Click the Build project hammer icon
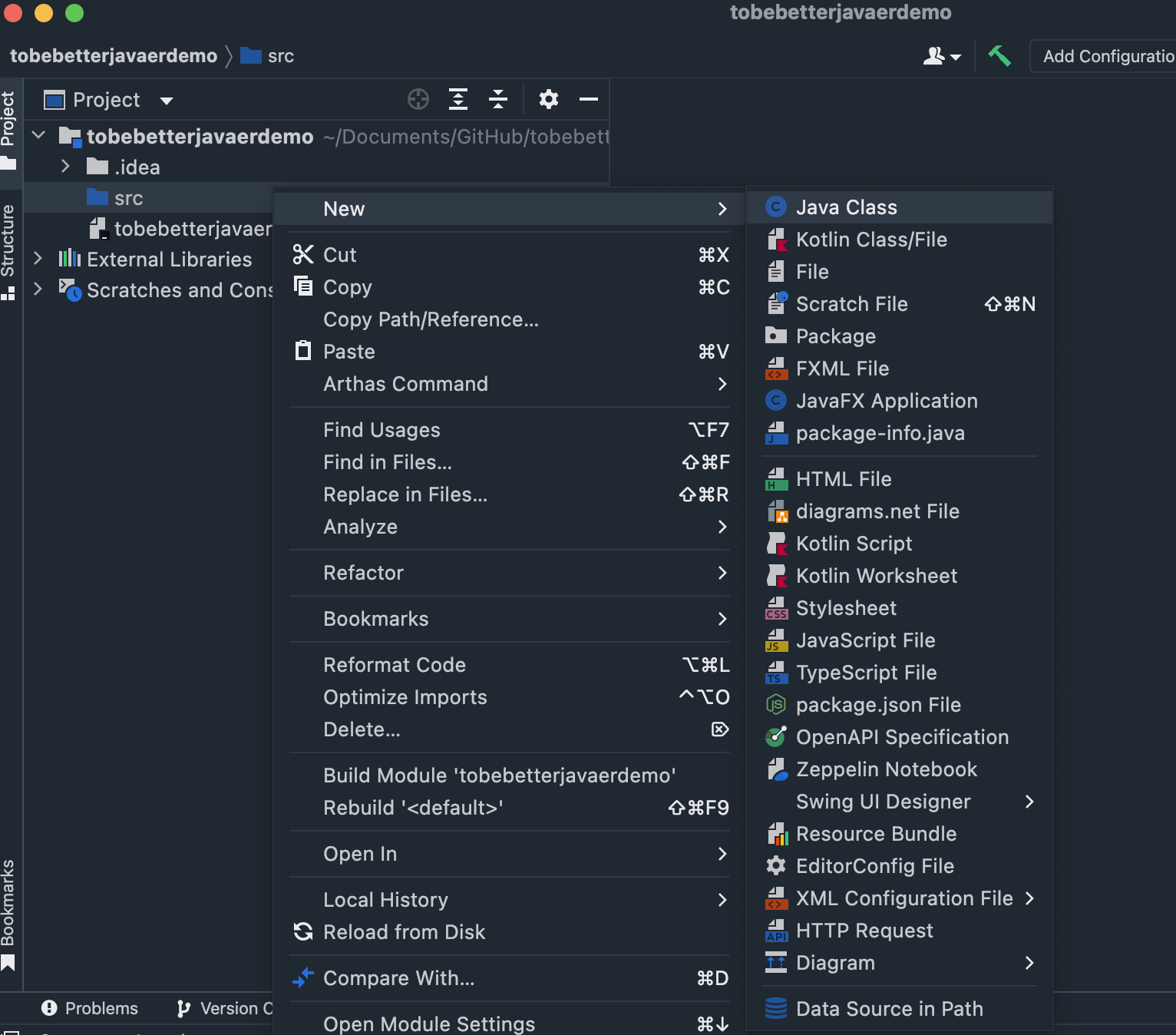 pyautogui.click(x=999, y=56)
